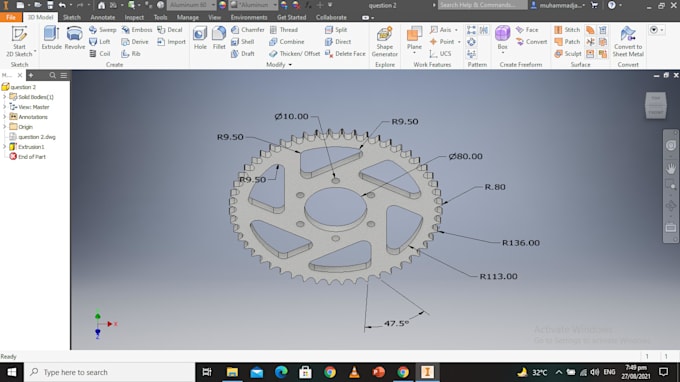
Task: Select the freeform Face tool
Action: (x=527, y=29)
